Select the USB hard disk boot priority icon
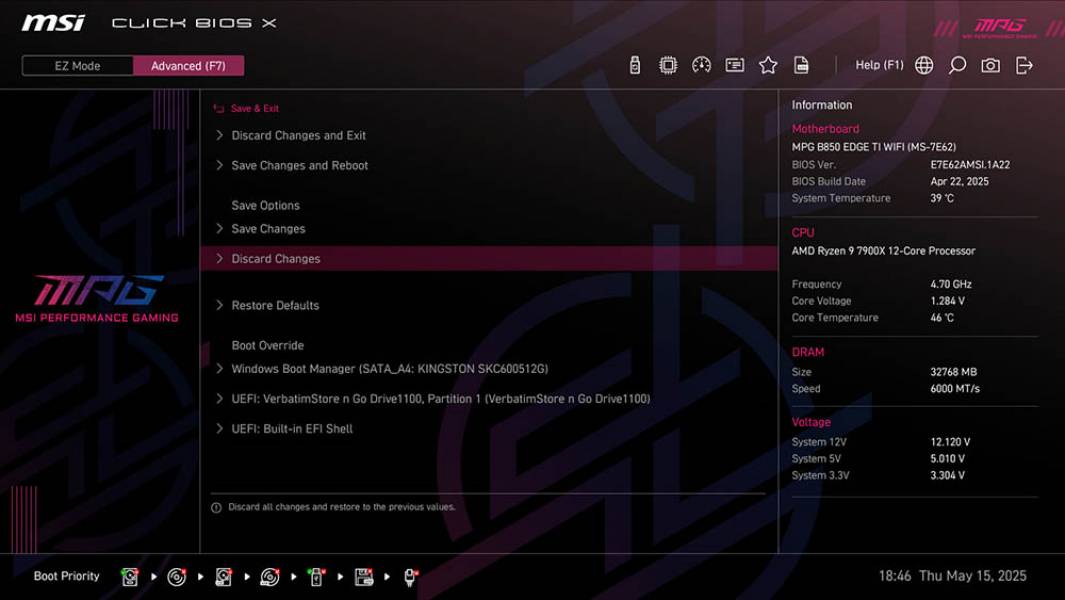The image size is (1065, 600). tap(223, 577)
